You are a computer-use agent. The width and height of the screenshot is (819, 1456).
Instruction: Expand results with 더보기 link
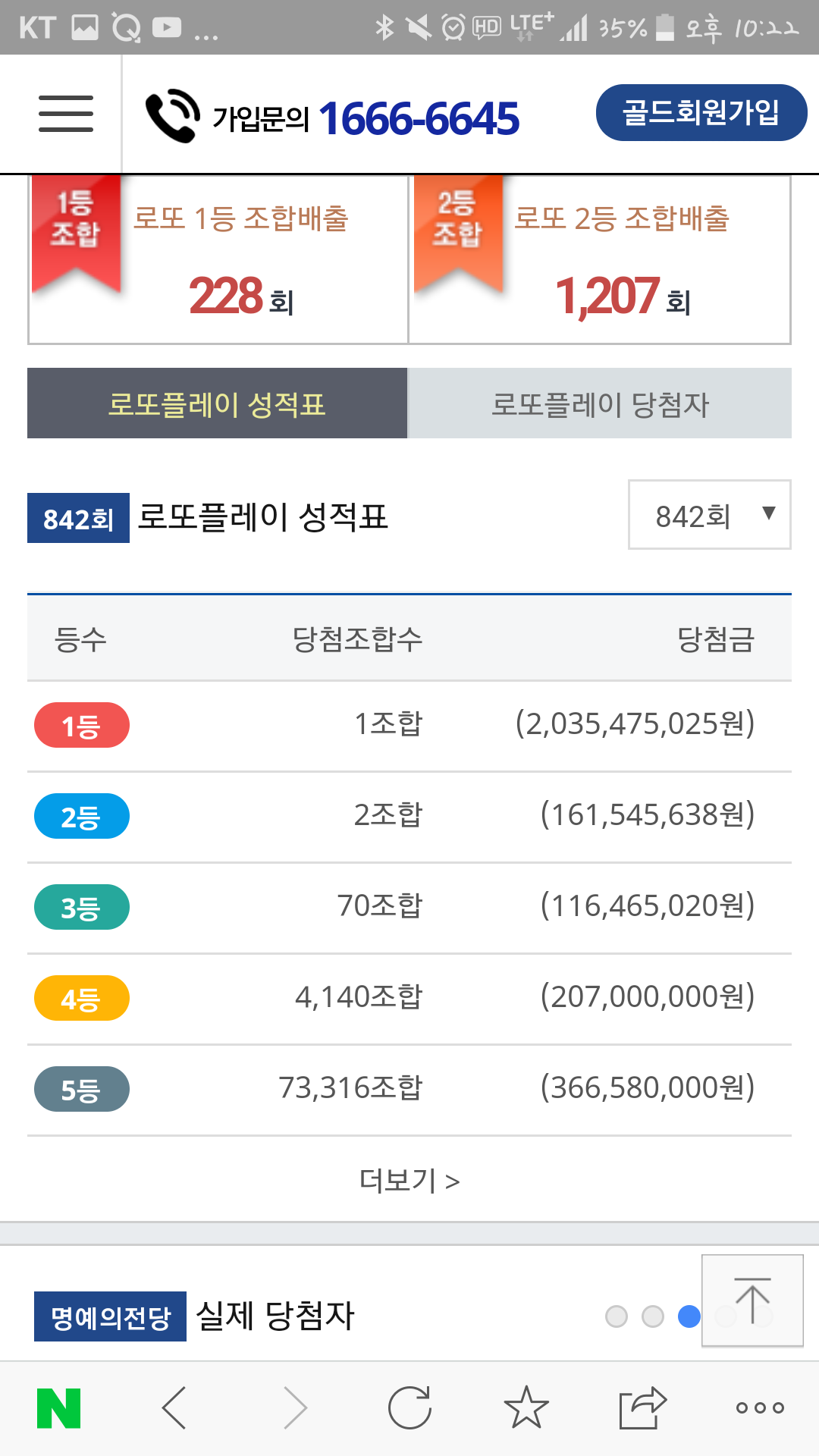point(409,1181)
